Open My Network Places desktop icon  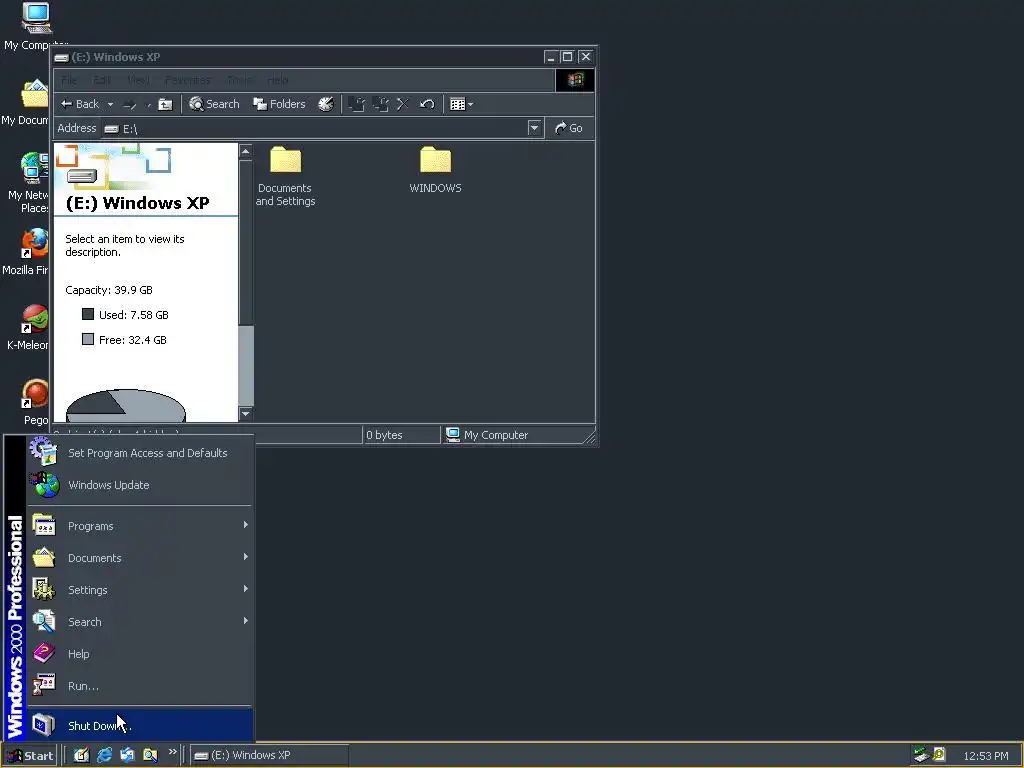click(30, 183)
